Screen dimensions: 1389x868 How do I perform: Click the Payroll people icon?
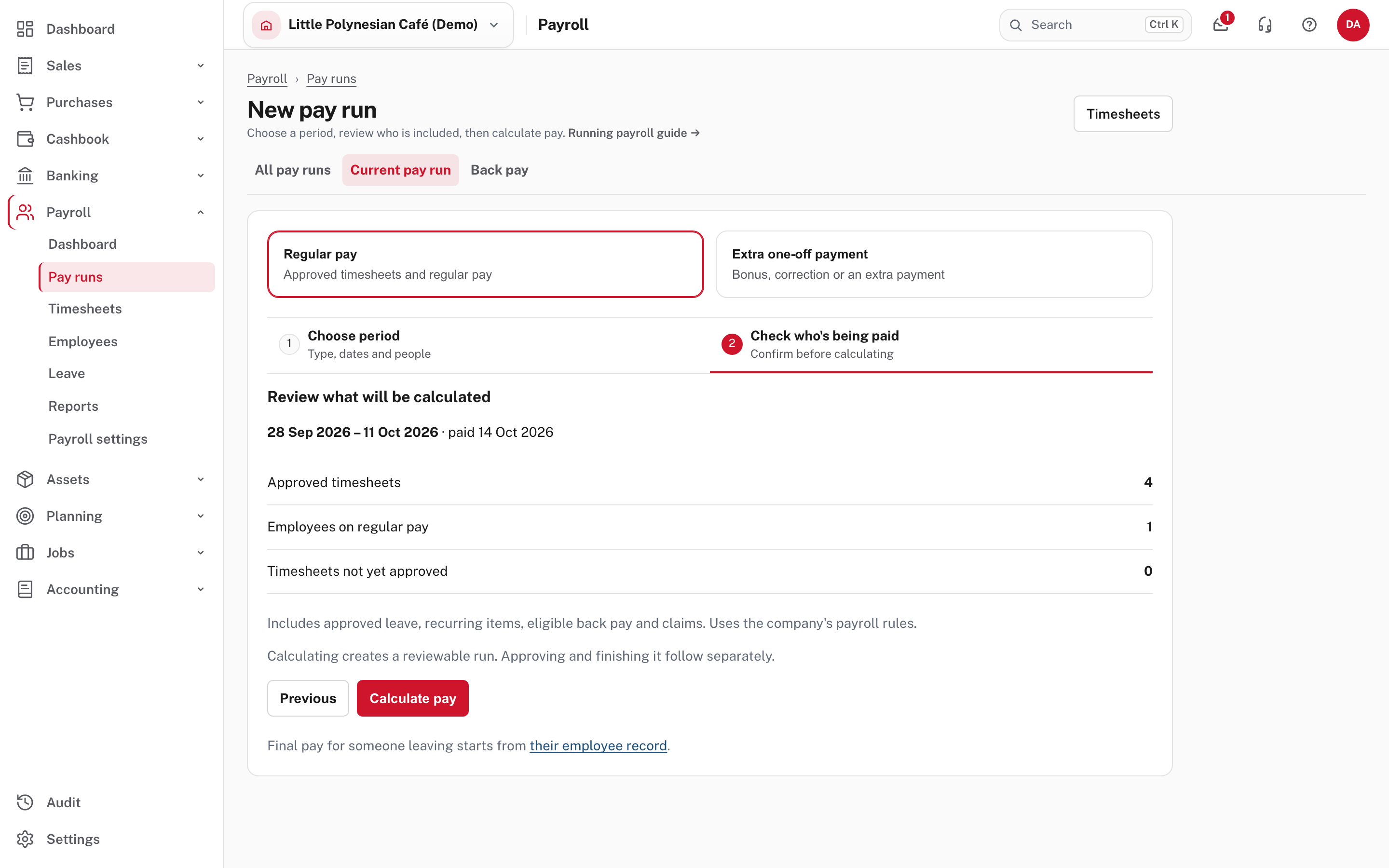coord(25,212)
